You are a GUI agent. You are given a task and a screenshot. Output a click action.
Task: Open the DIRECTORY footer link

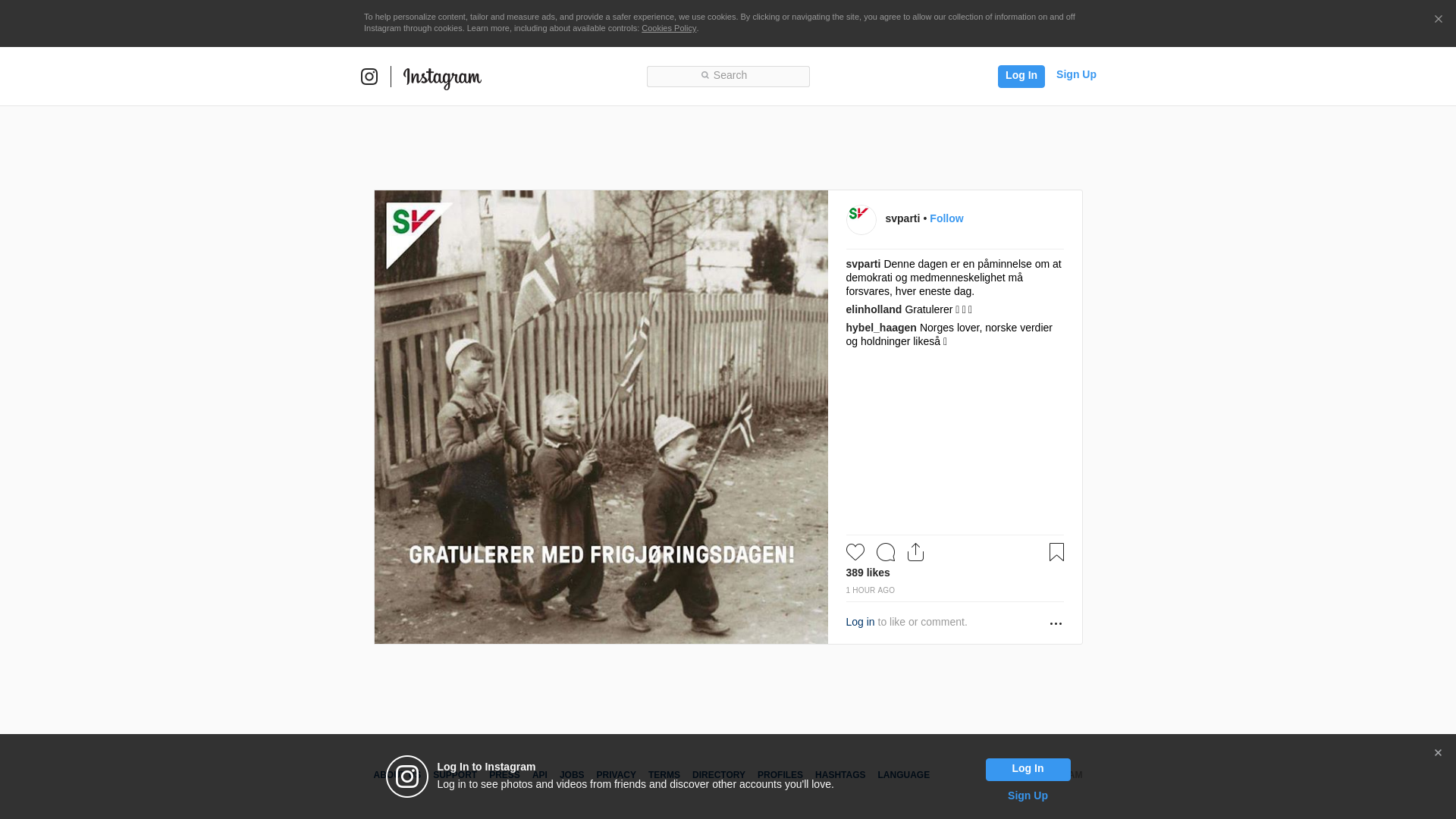click(x=719, y=775)
